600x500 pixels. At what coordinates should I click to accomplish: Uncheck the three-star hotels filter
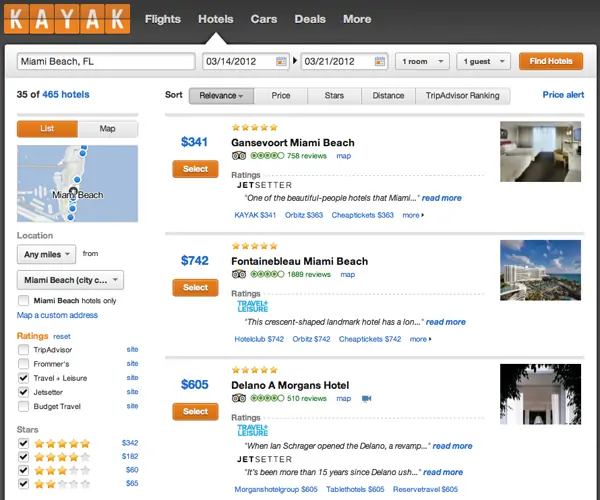coord(23,470)
